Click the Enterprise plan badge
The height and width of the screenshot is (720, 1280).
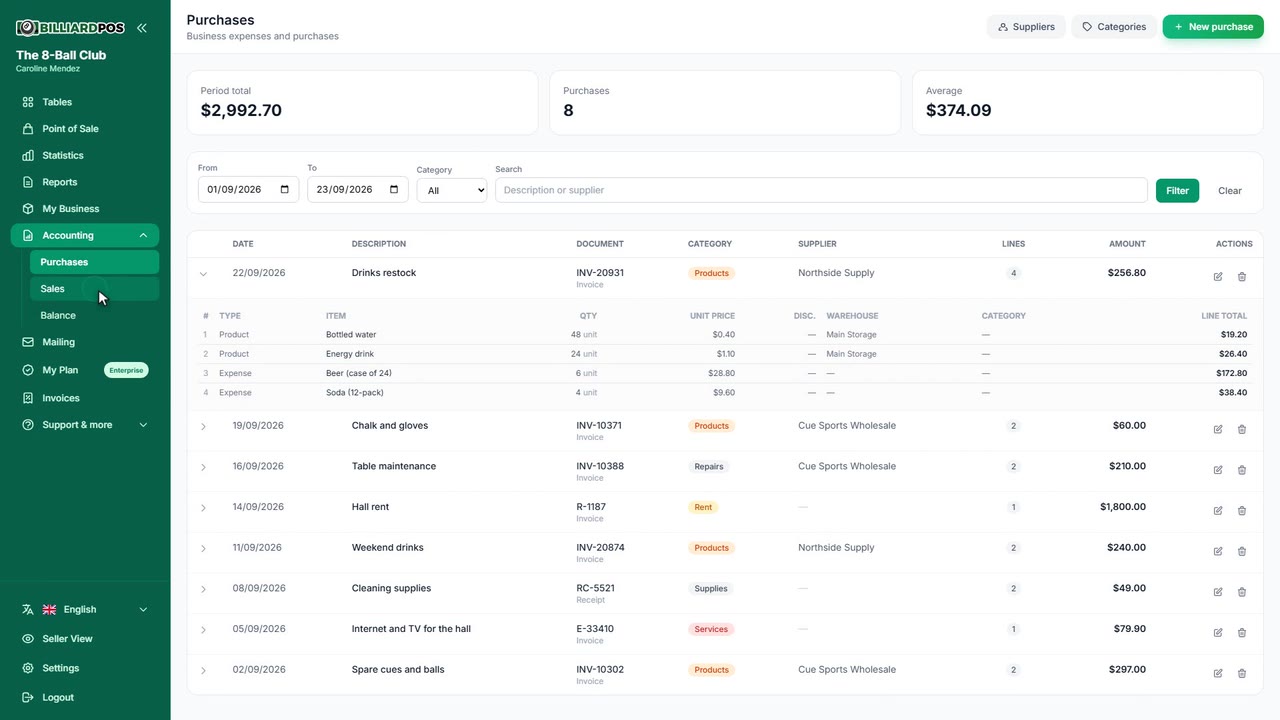[x=126, y=370]
